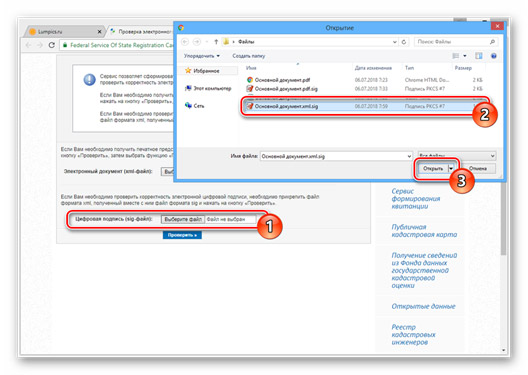Click the Forward arrow in the Открытие dialog
528x375 pixels.
[197, 42]
